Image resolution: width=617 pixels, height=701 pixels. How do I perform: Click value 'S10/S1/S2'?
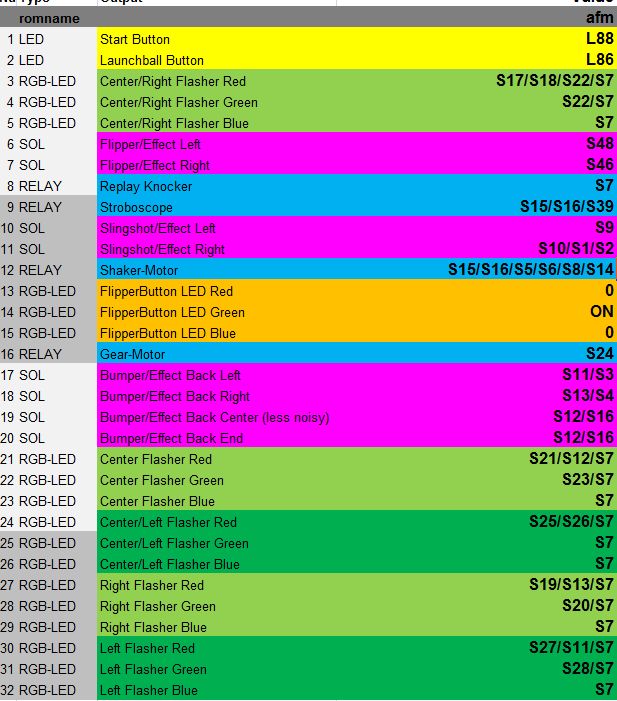point(576,249)
